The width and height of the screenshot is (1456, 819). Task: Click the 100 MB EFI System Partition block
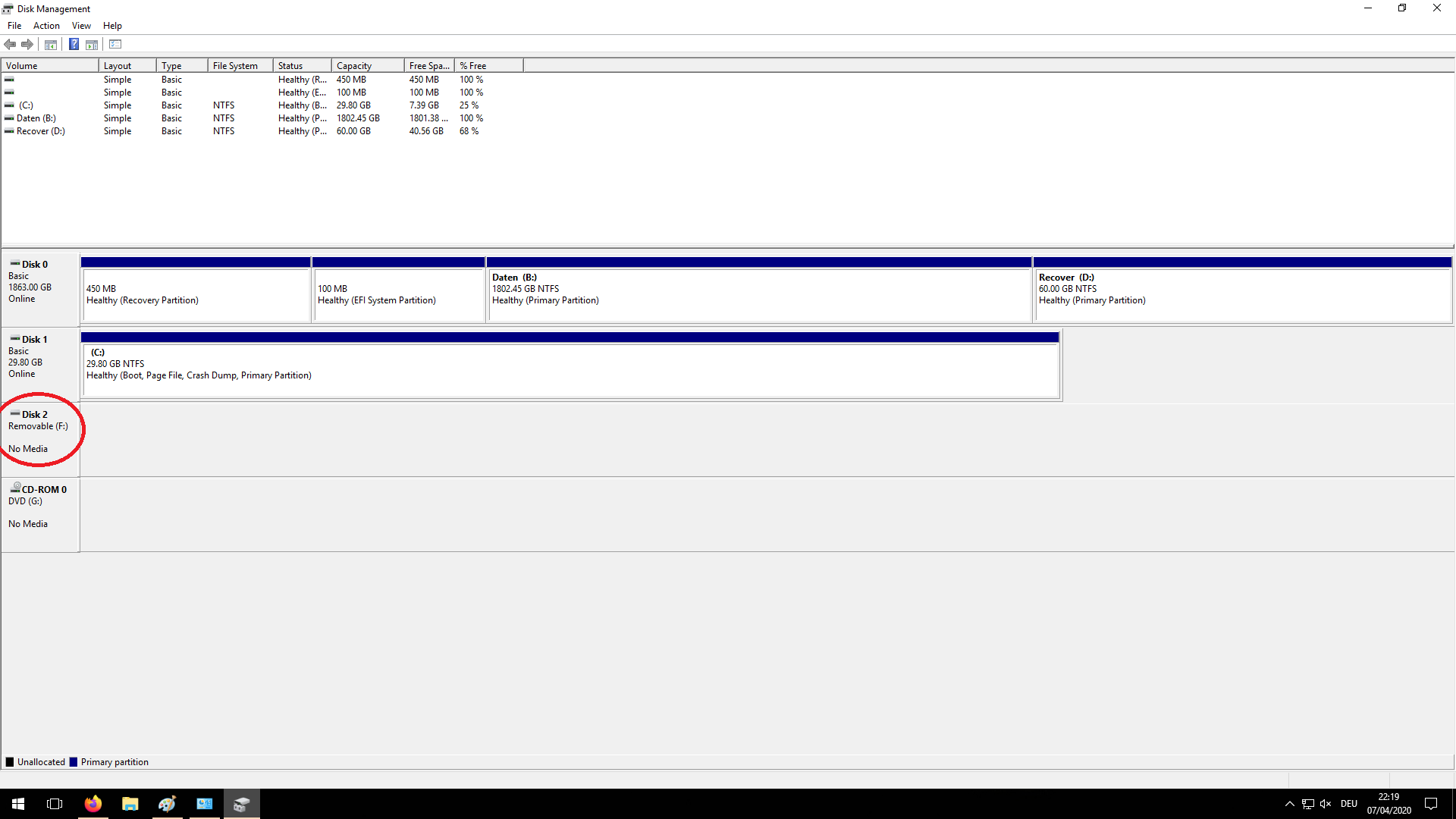(x=398, y=294)
